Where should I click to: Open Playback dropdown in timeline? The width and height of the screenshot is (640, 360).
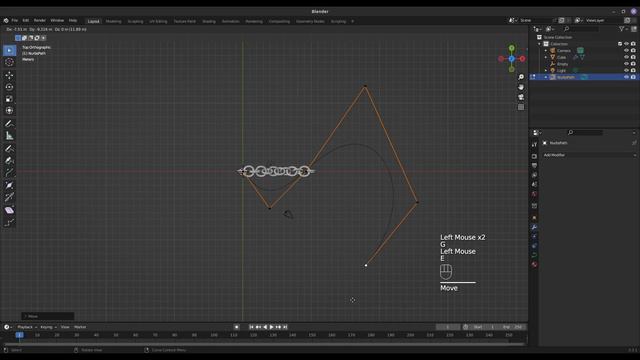coord(27,327)
